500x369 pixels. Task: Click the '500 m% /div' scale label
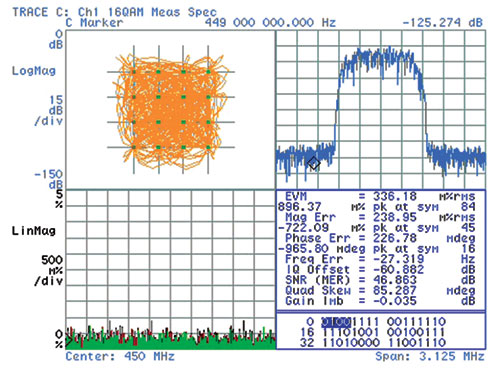click(49, 270)
